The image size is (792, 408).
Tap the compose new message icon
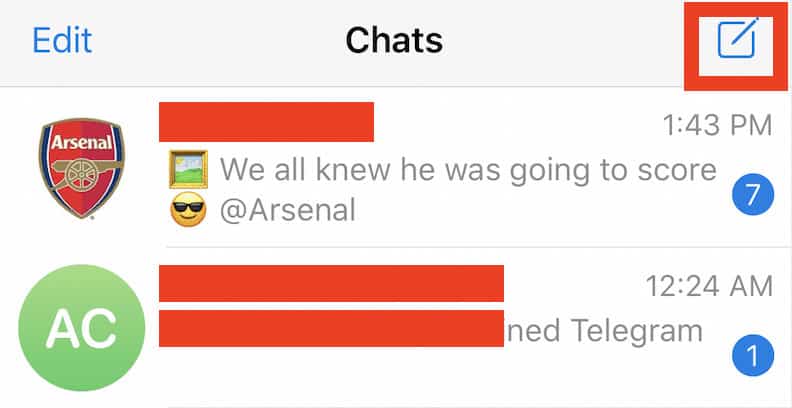(x=738, y=38)
